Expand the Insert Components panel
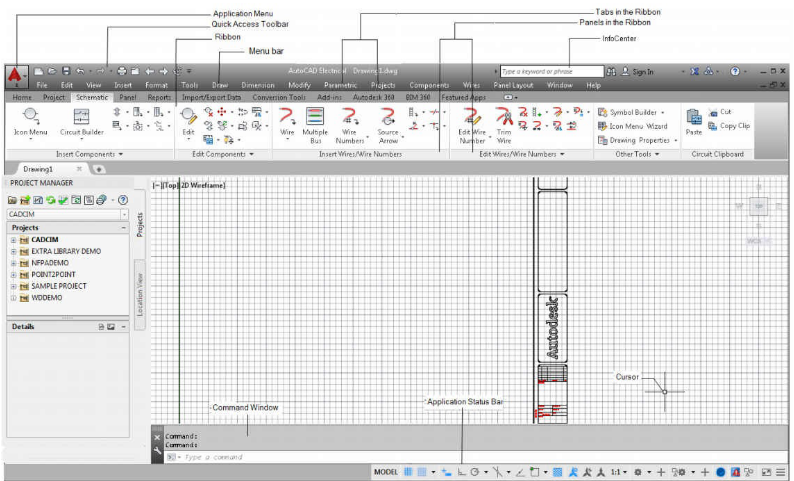This screenshot has height=481, width=794. click(x=89, y=154)
